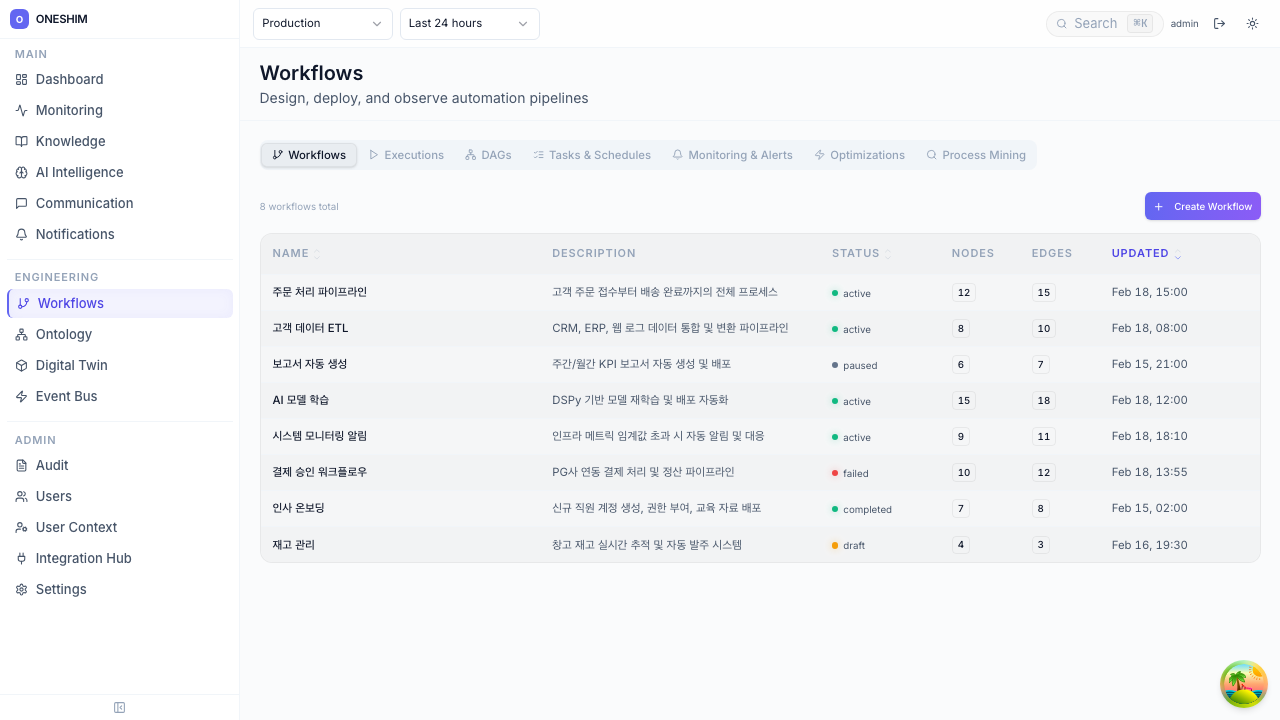Toggle sort order on the UPDATED column
The image size is (1280, 720).
(x=1178, y=253)
